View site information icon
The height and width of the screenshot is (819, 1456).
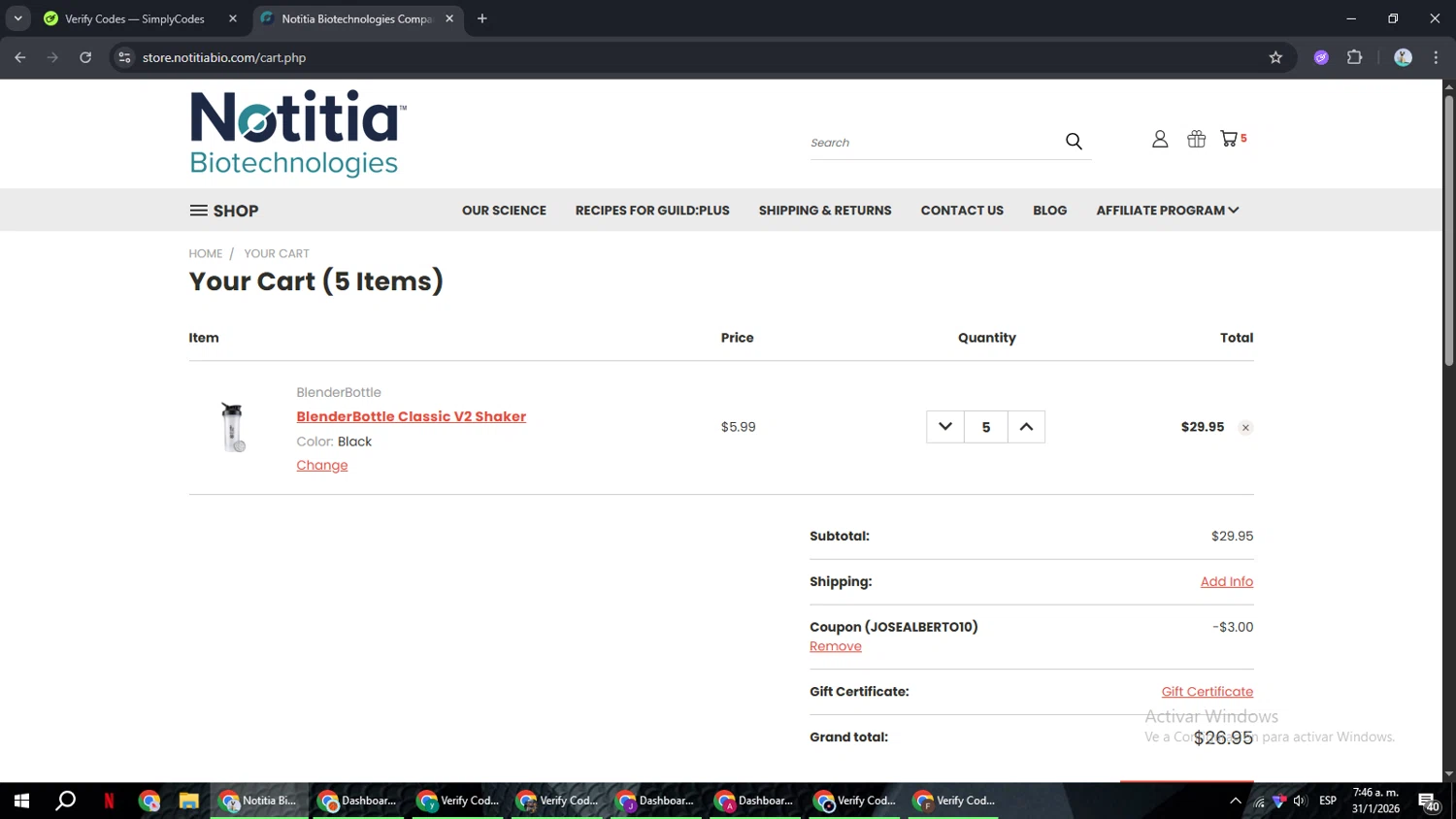(124, 57)
